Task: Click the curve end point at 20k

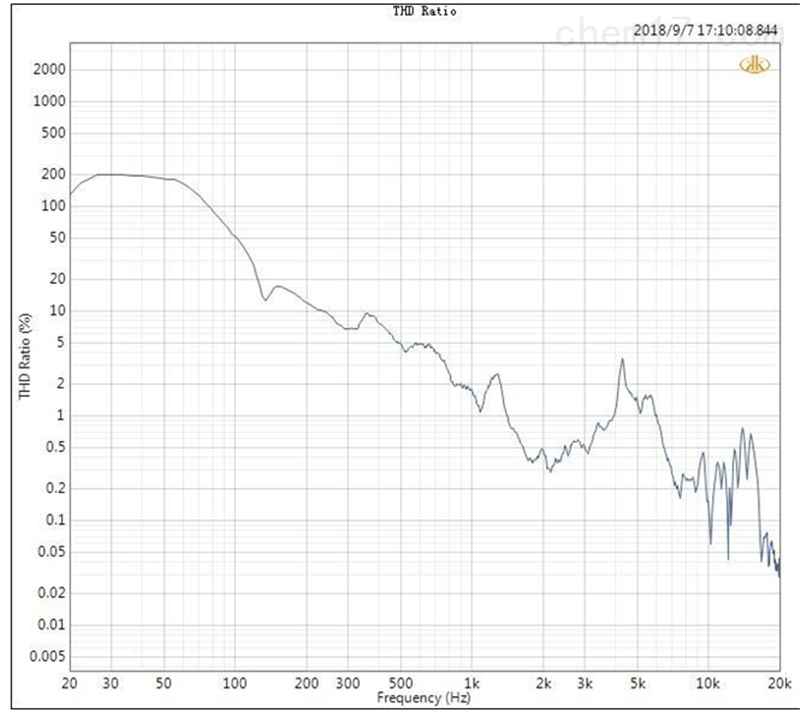Action: (x=779, y=576)
